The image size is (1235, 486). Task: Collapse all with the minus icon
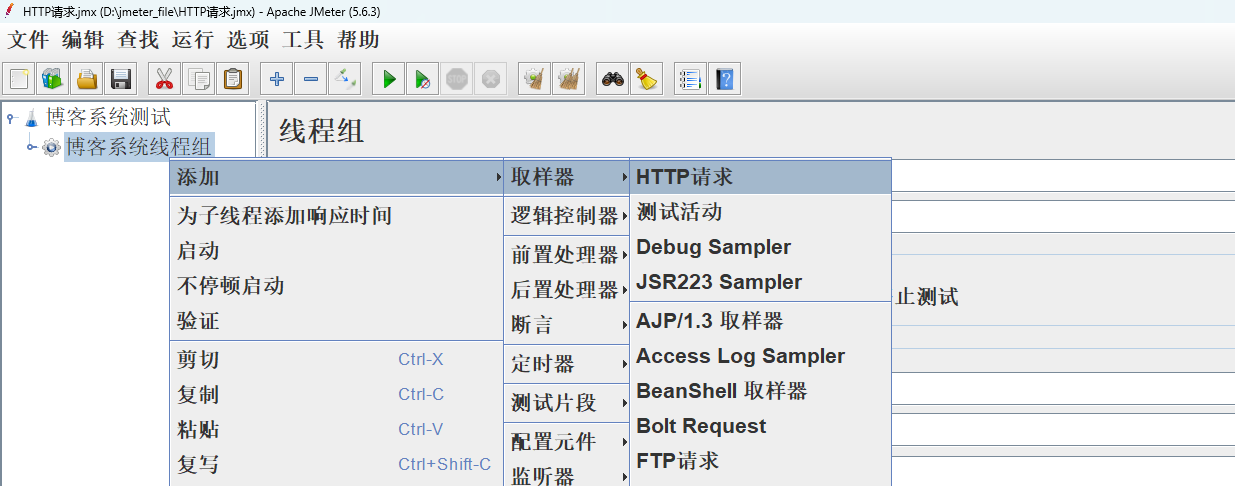311,78
